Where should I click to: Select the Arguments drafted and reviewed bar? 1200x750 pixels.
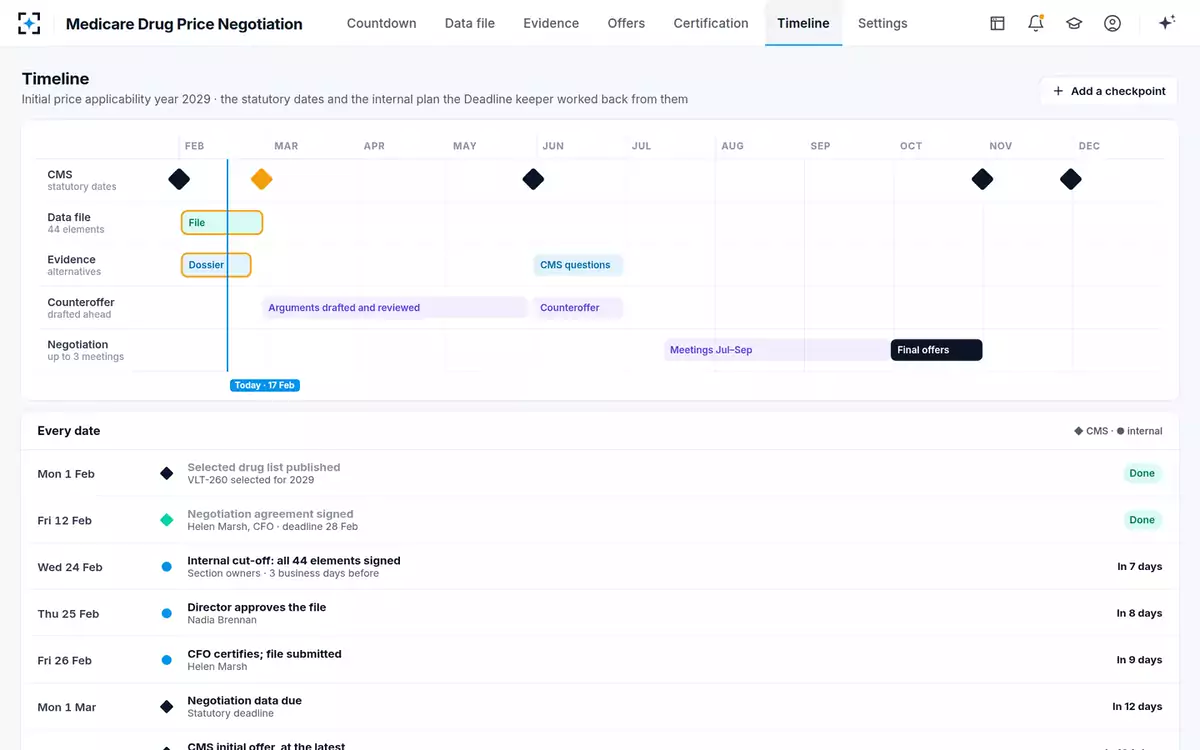pyautogui.click(x=394, y=308)
